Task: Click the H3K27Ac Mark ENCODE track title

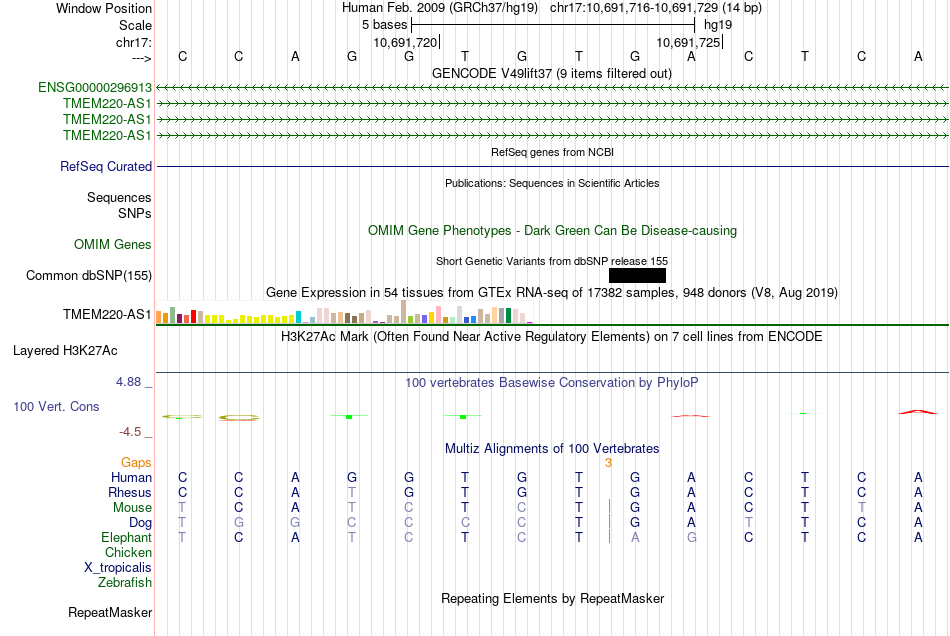Action: [x=552, y=337]
